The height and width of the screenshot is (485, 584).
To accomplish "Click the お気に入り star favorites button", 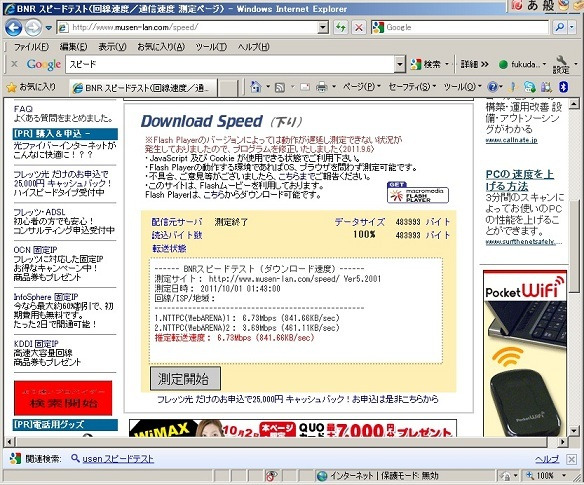I will [x=31, y=87].
